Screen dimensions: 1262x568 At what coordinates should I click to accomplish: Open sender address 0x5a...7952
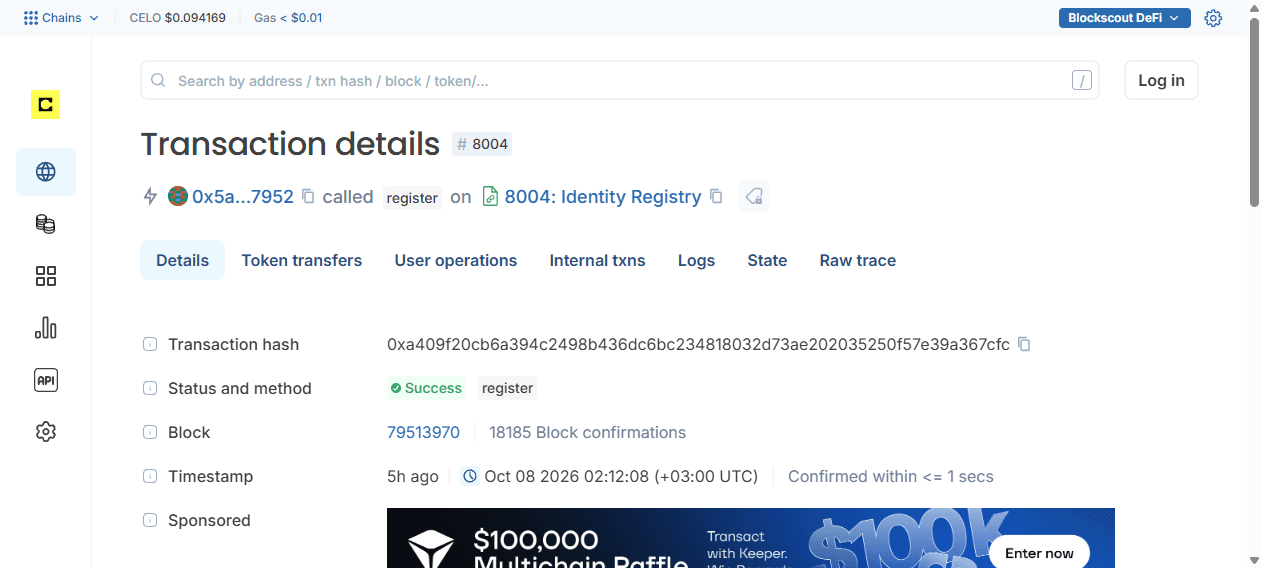(243, 197)
